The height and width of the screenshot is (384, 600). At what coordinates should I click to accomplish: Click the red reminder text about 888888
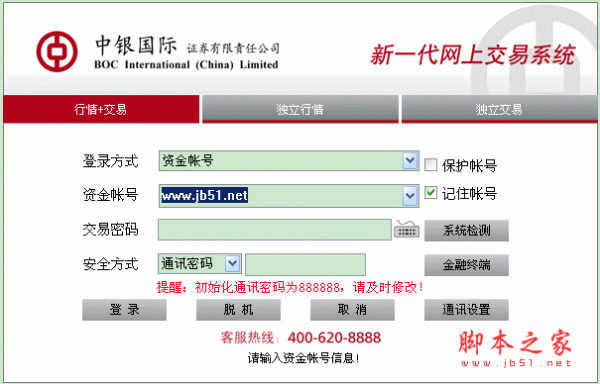(x=290, y=287)
